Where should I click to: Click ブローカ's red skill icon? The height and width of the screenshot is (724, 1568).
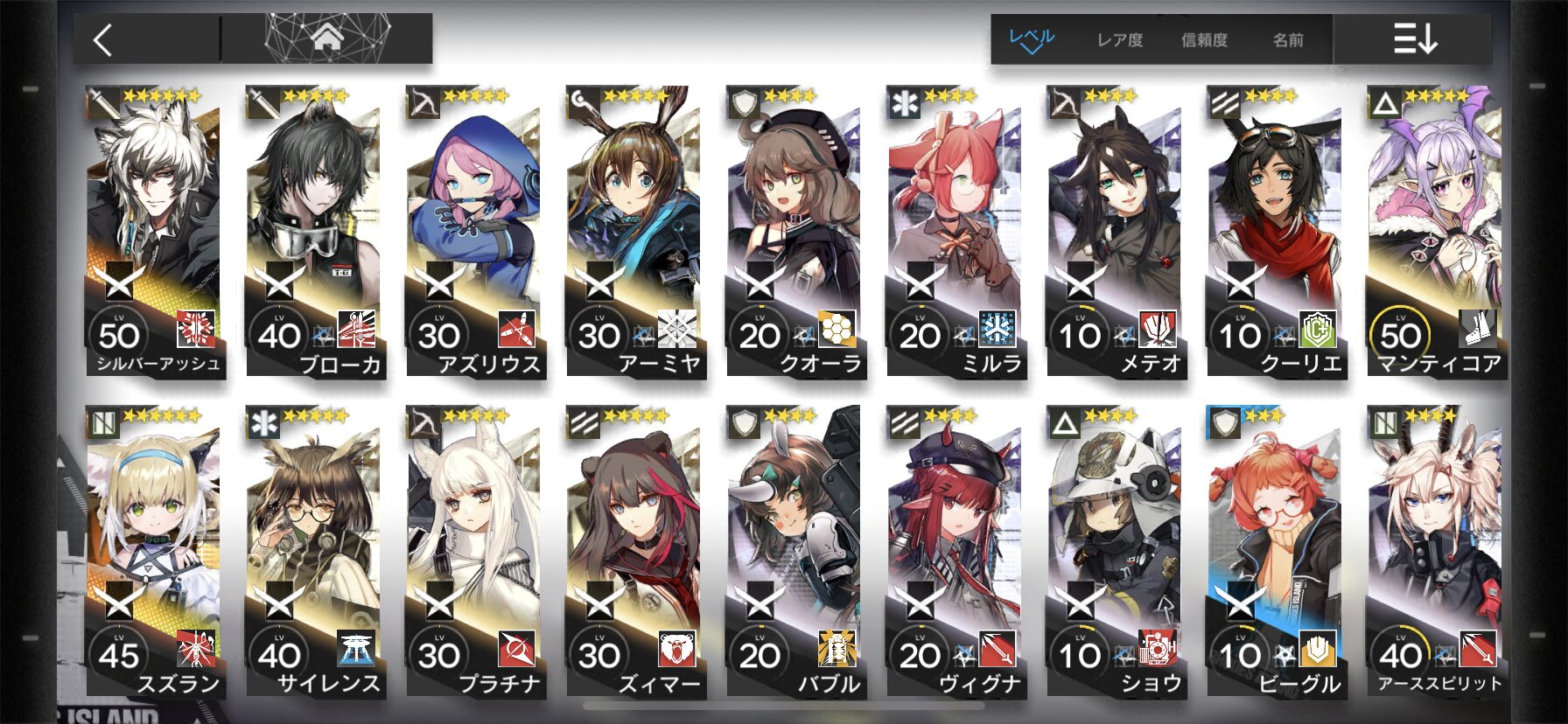pos(356,330)
